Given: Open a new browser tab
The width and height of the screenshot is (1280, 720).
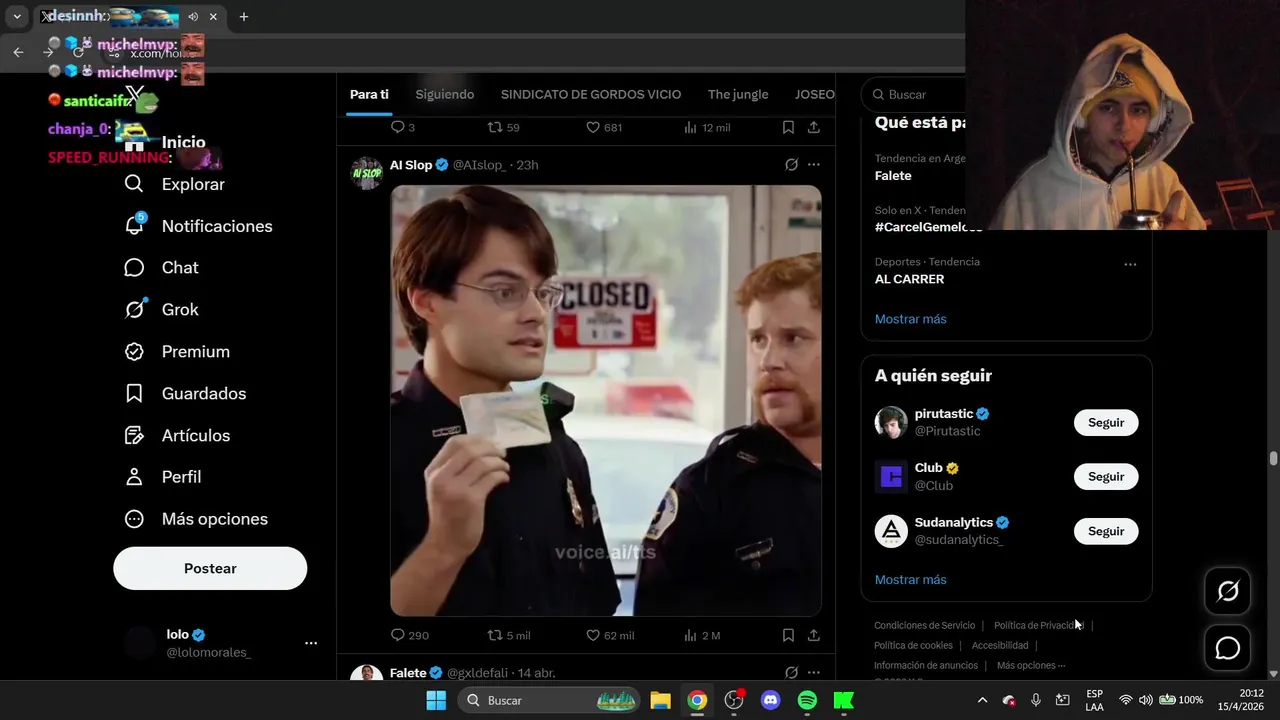Looking at the screenshot, I should click(244, 17).
